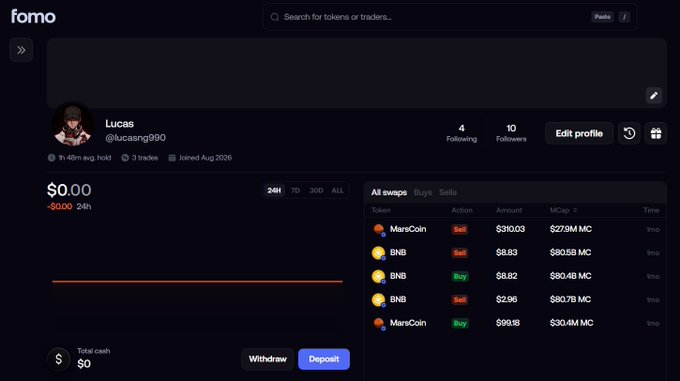Click the Paste button in search bar
The image size is (680, 381).
coord(602,17)
